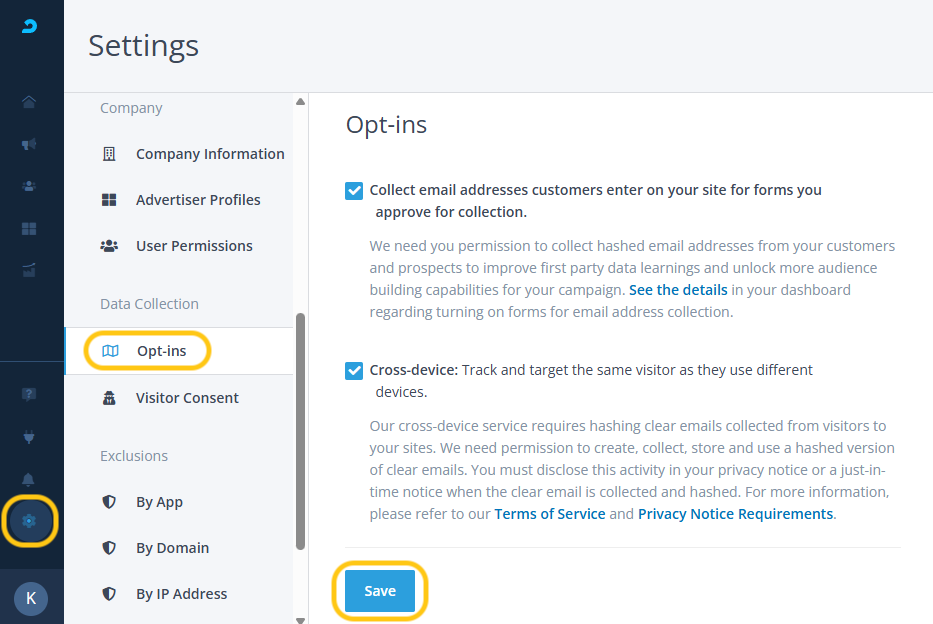
Task: Open integrations via the plug icon
Action: tap(29, 437)
